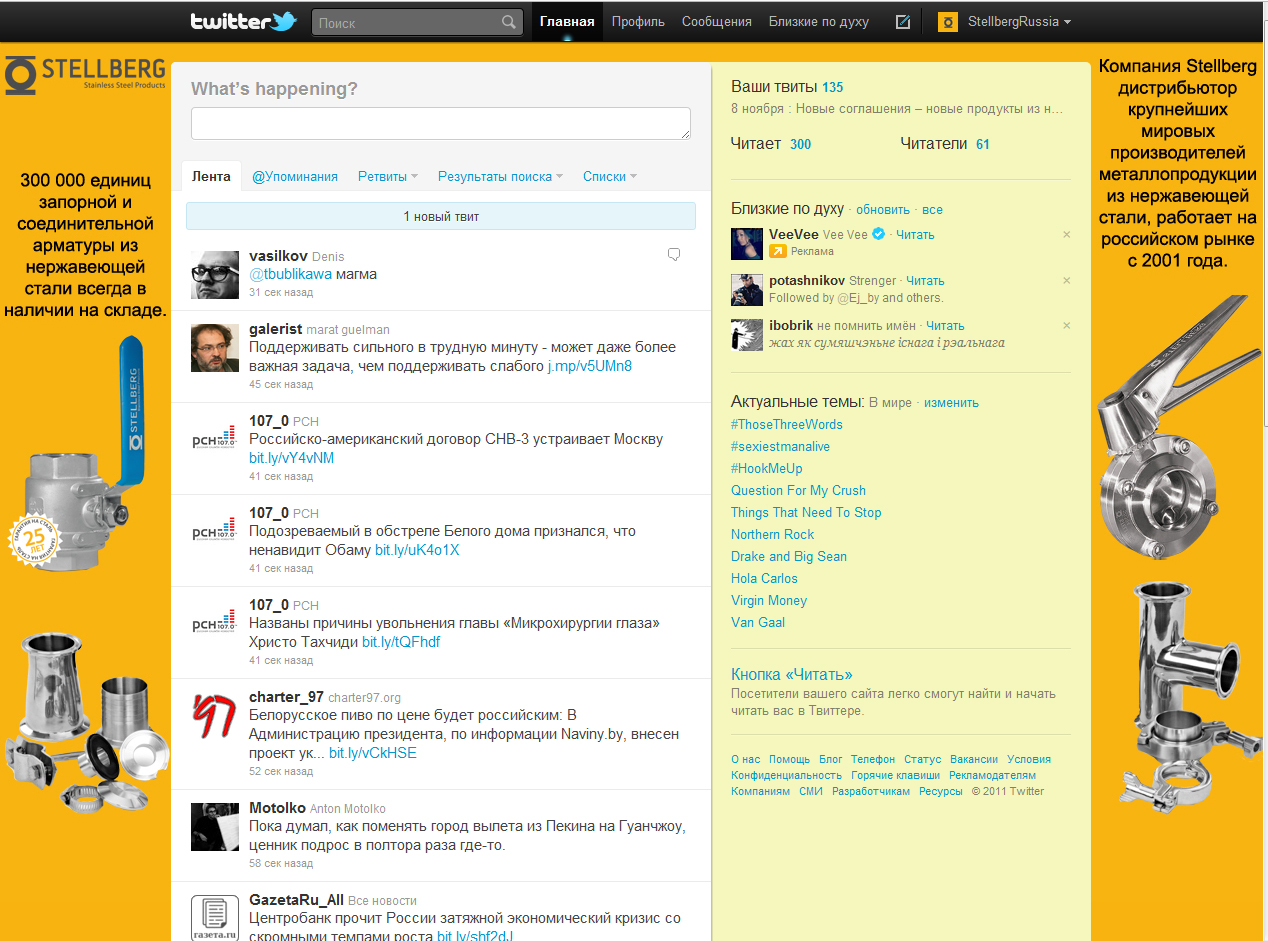
Task: Click the @tbublikawa mention
Action: point(290,274)
